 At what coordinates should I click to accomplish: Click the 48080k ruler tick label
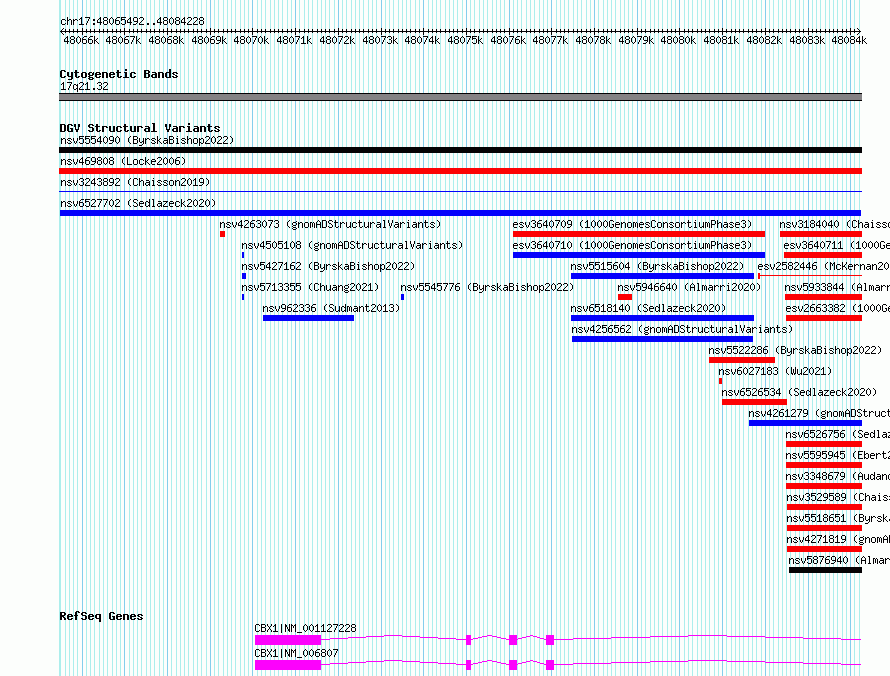click(x=678, y=40)
